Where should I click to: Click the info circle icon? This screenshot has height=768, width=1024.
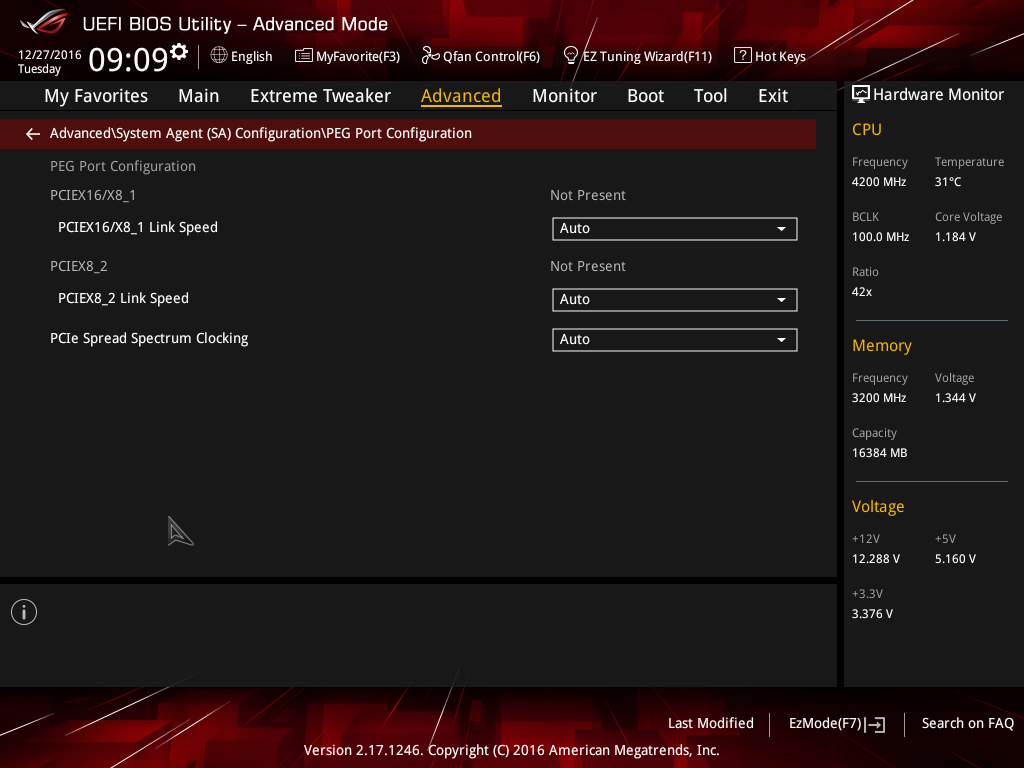click(24, 612)
